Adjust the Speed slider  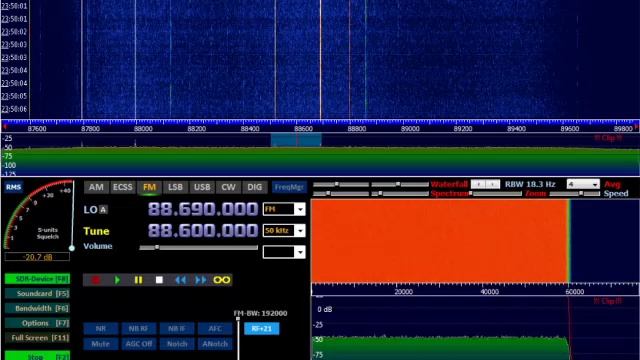coord(575,193)
